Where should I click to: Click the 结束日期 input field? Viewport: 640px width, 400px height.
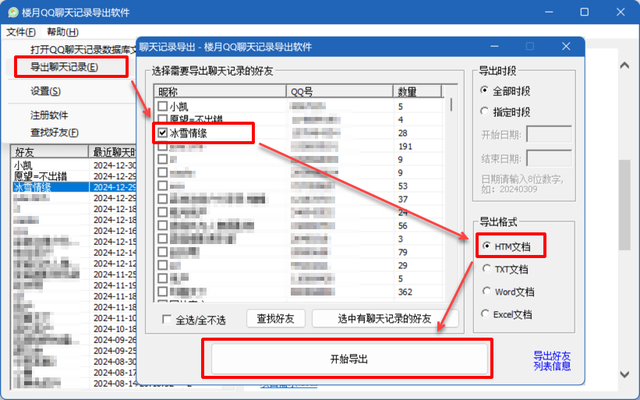(549, 158)
